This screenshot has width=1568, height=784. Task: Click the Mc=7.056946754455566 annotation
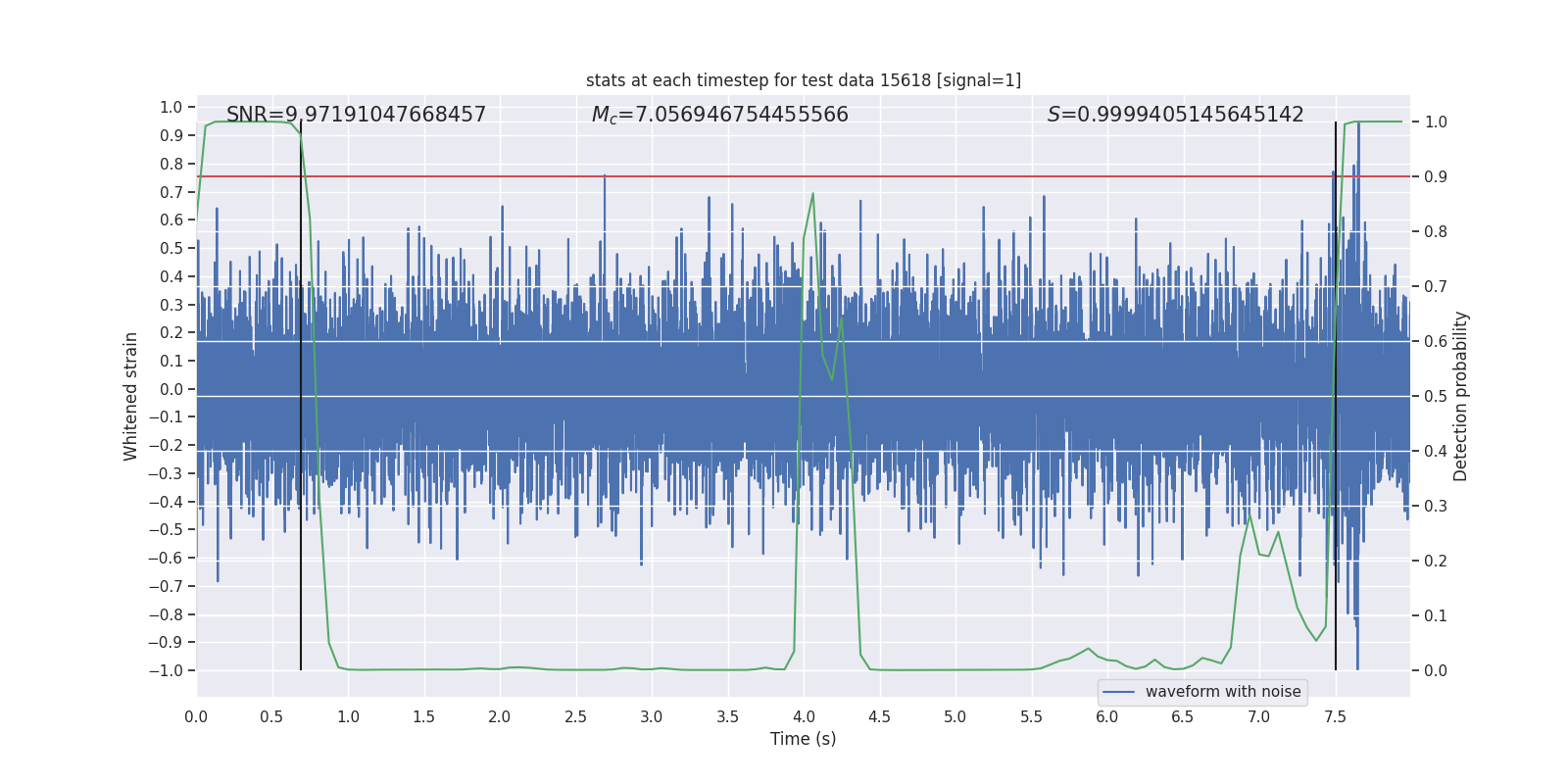[x=720, y=115]
